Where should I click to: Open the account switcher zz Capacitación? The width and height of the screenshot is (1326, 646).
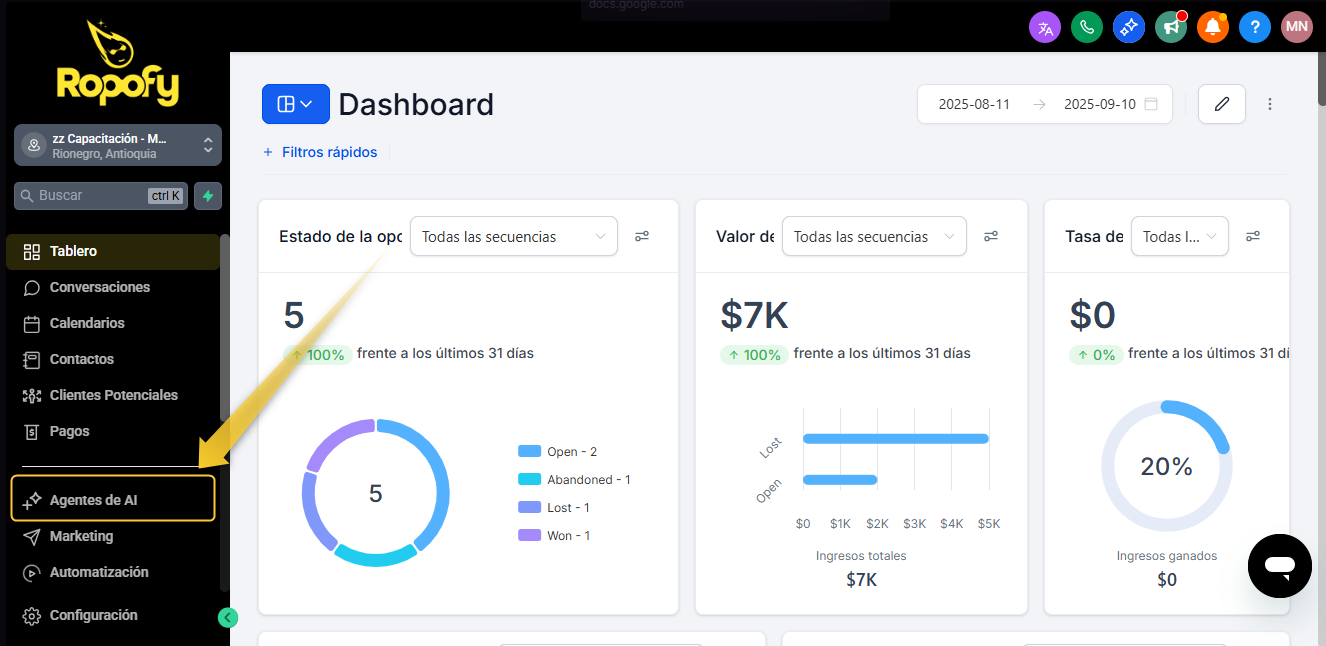point(118,145)
